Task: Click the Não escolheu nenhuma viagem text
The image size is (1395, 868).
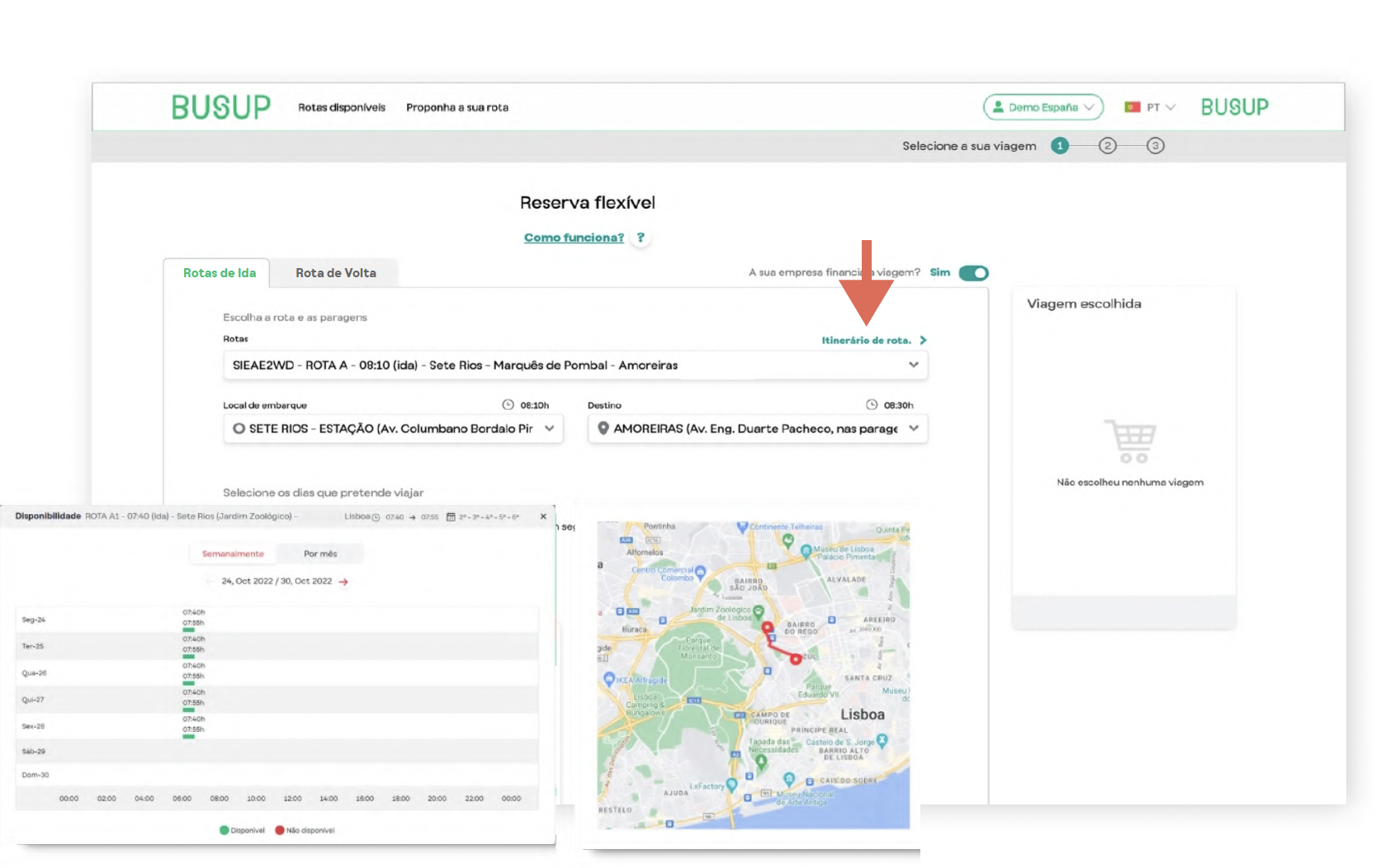Action: pyautogui.click(x=1130, y=483)
